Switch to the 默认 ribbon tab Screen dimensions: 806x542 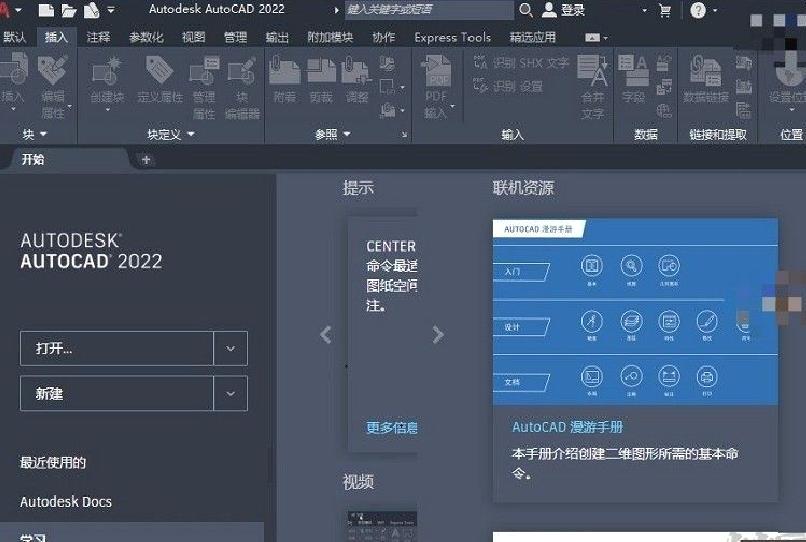tap(14, 37)
